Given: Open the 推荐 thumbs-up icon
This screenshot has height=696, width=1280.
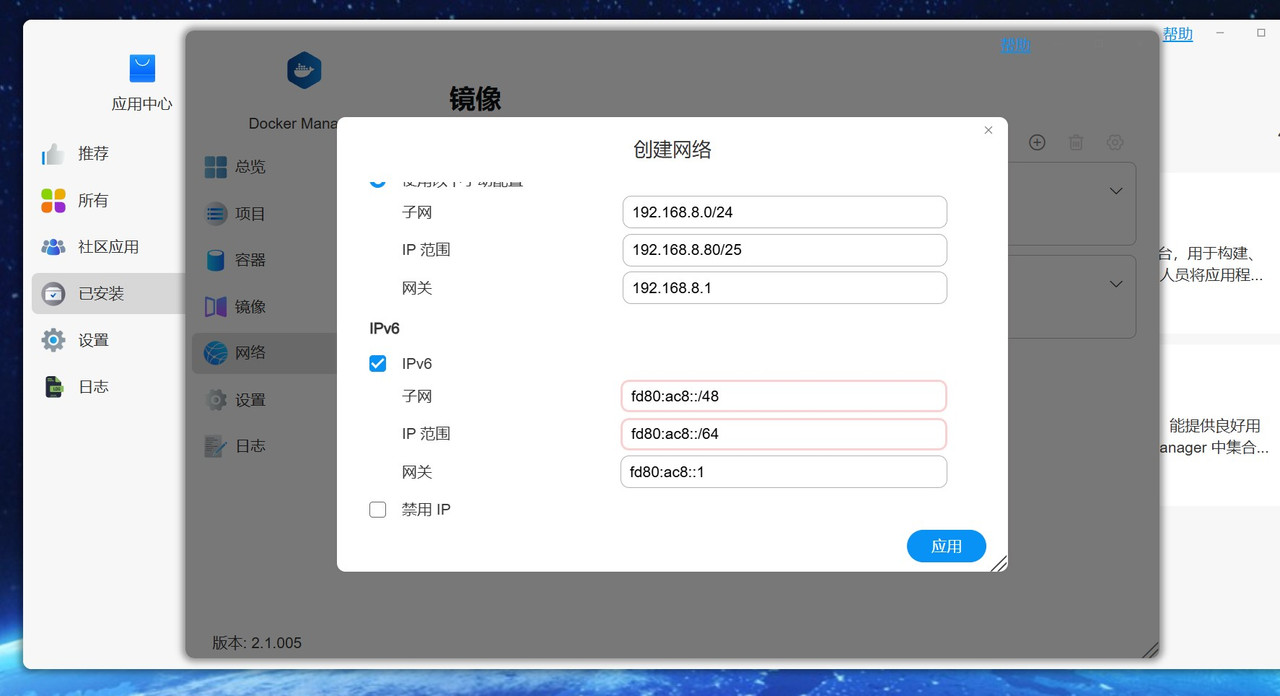Looking at the screenshot, I should pos(53,154).
